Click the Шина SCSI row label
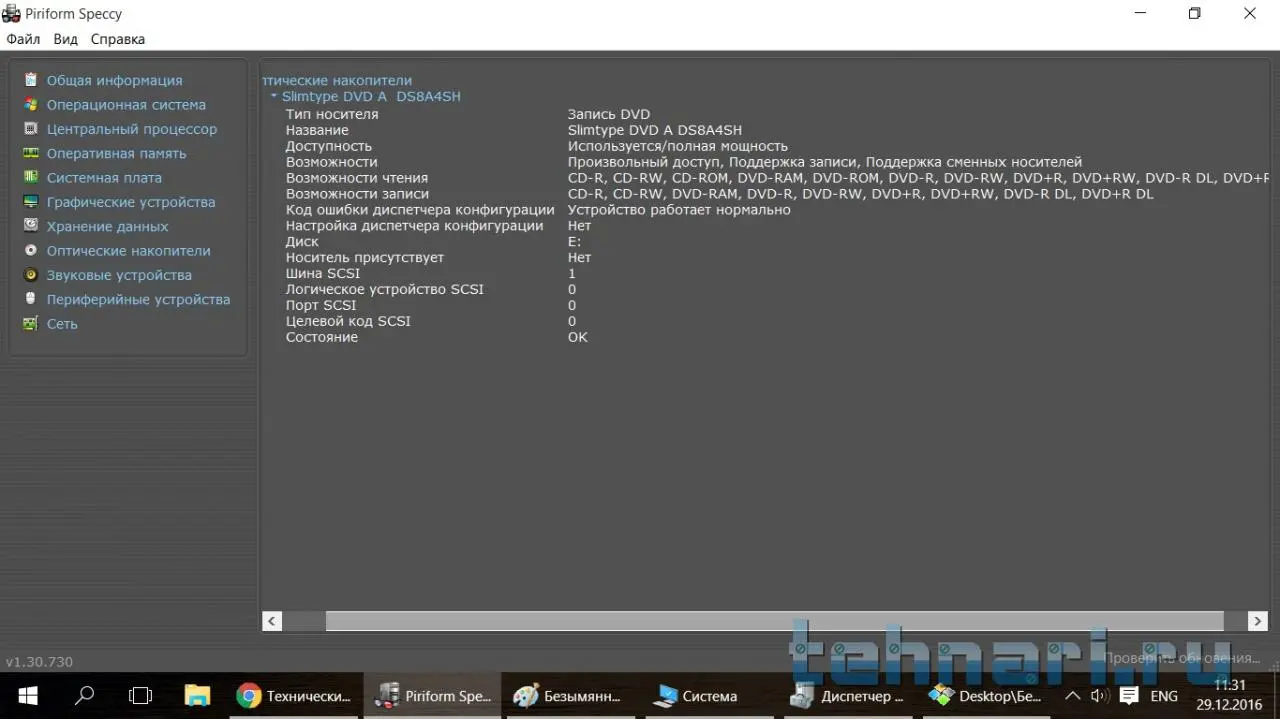1280x719 pixels. pos(323,273)
